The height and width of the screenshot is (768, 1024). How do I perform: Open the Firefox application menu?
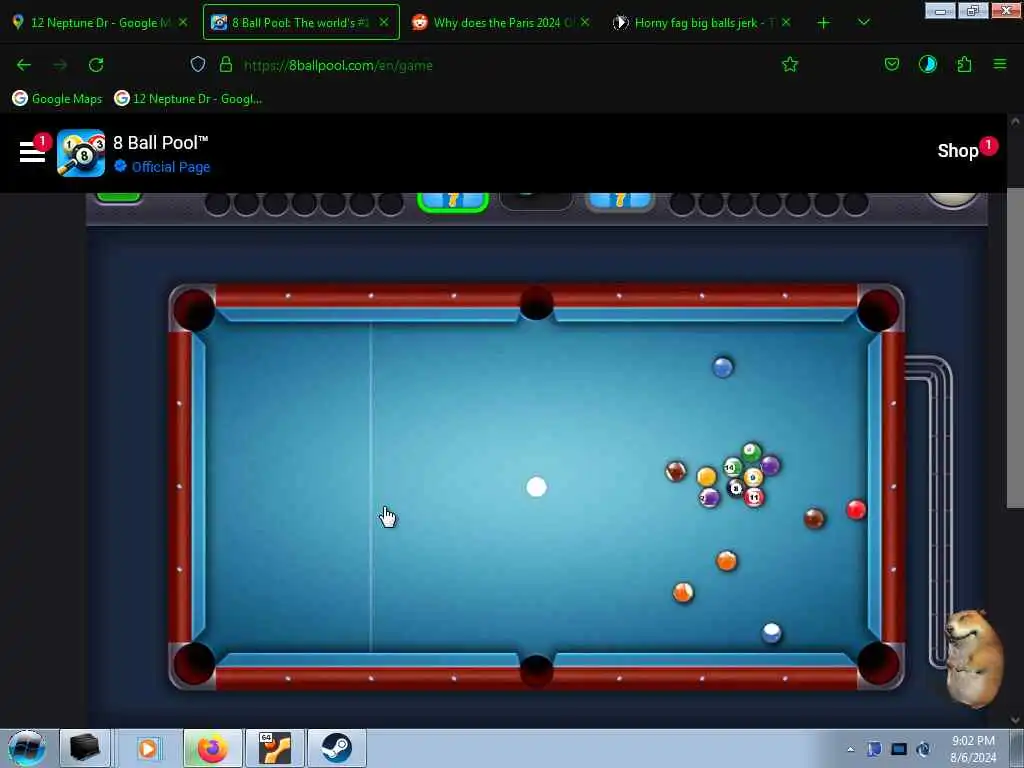[1000, 64]
